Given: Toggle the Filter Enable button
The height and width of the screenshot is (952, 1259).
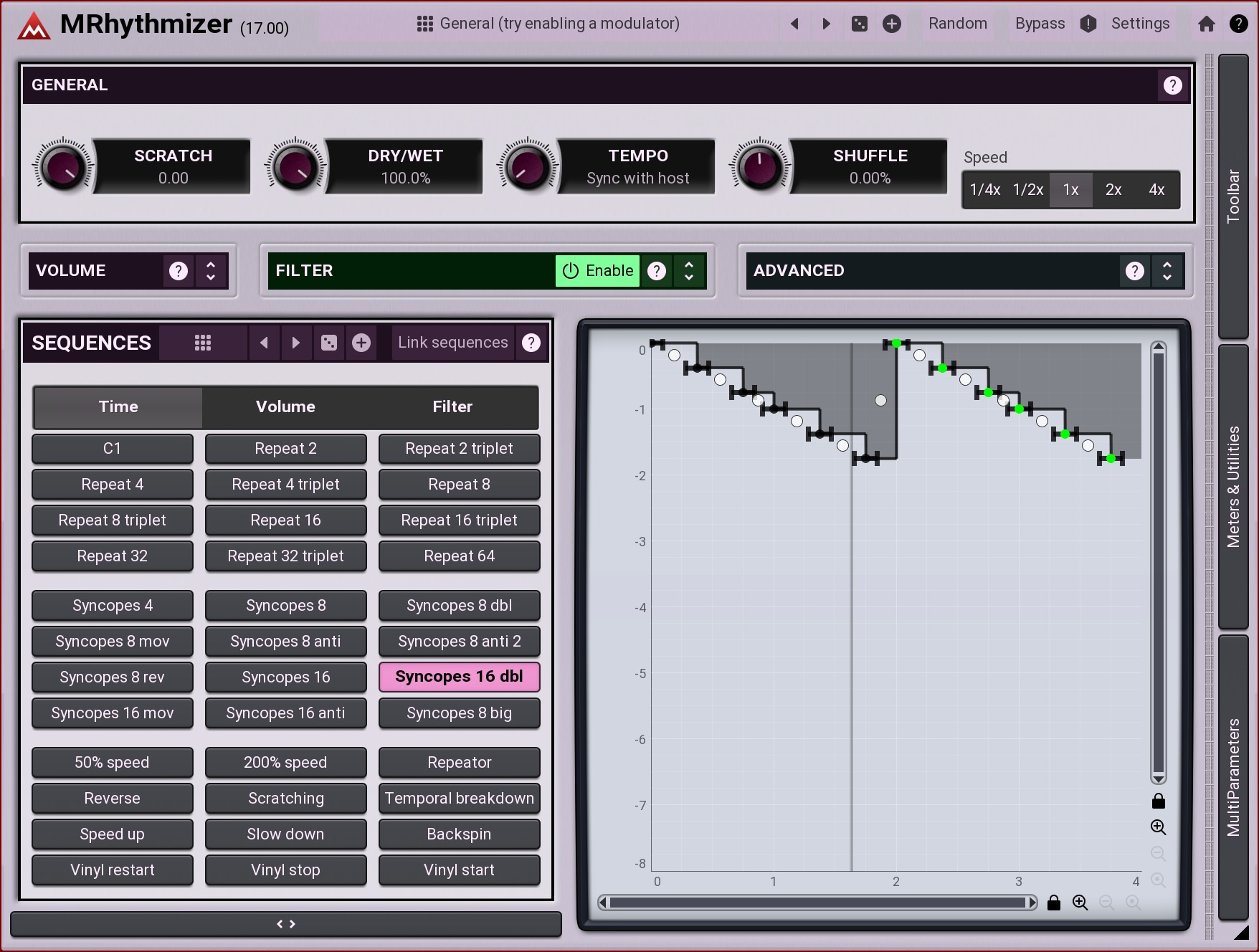Looking at the screenshot, I should 597,271.
